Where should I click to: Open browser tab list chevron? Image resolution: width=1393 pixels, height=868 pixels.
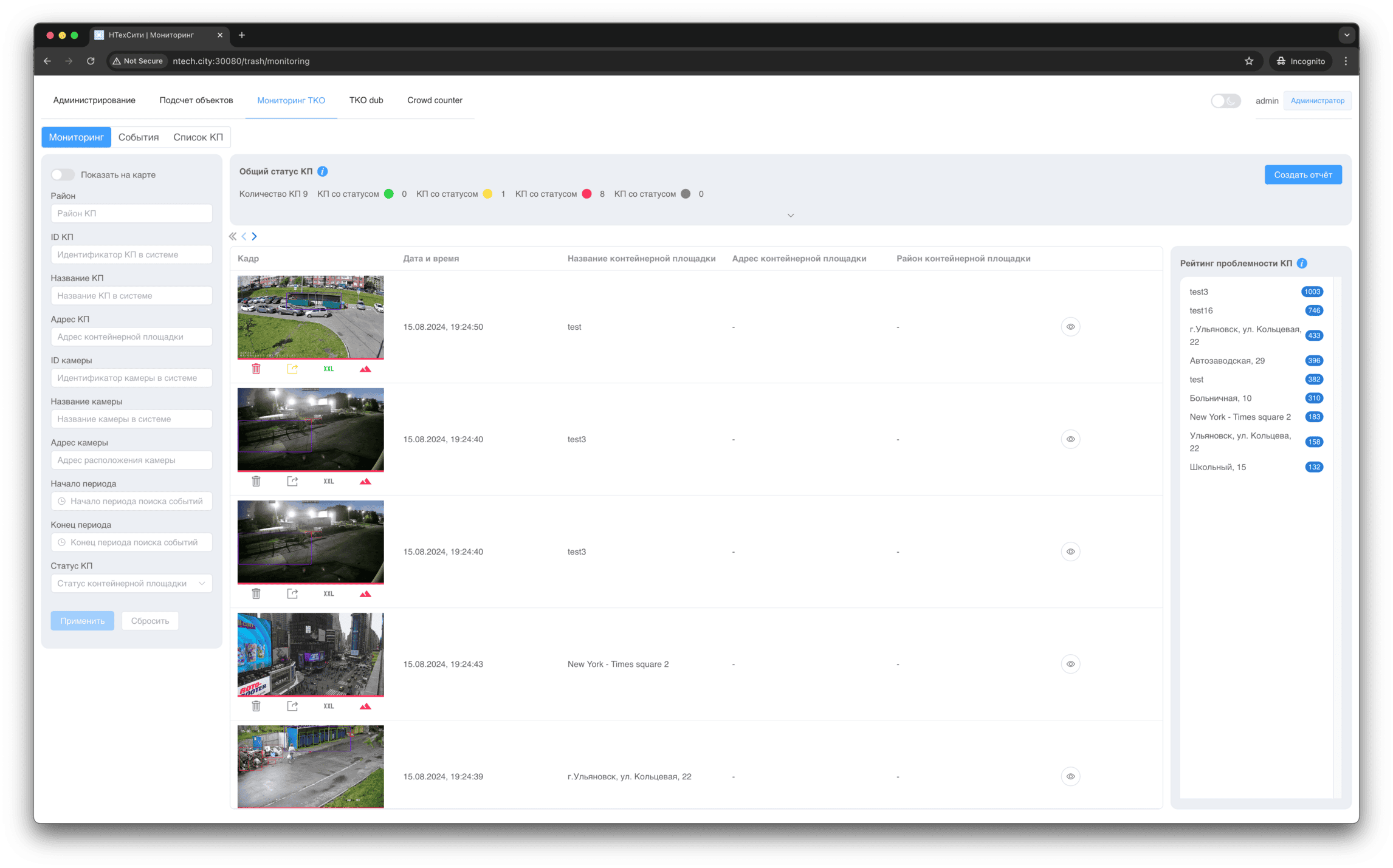(x=1346, y=35)
